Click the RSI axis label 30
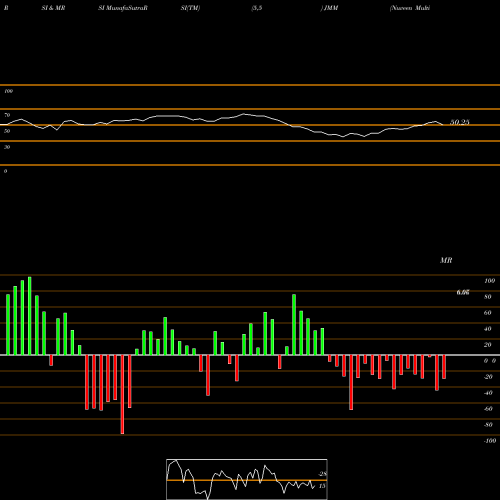Viewport: 500px width, 500px height. tap(7, 147)
